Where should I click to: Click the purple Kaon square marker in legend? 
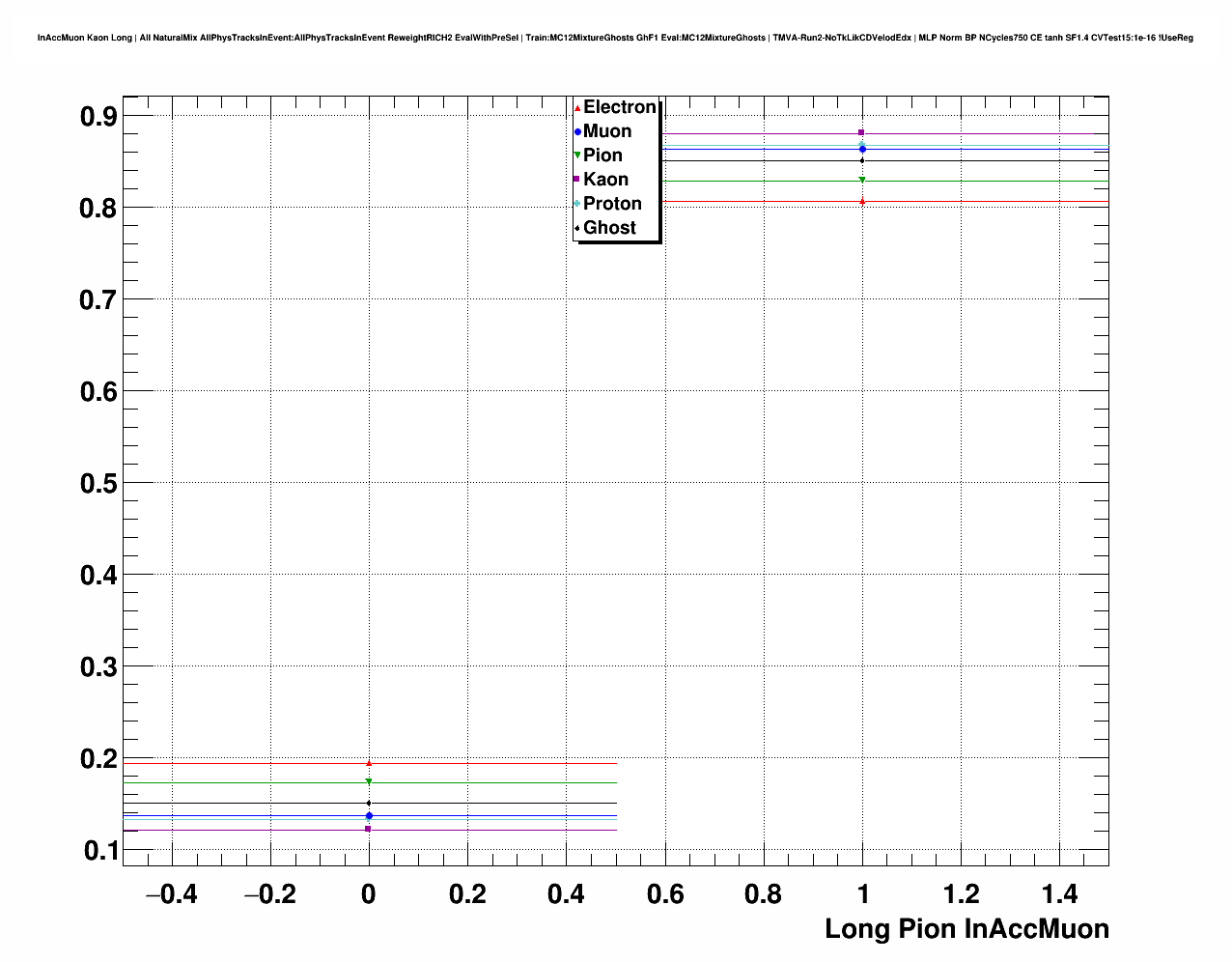pyautogui.click(x=577, y=180)
